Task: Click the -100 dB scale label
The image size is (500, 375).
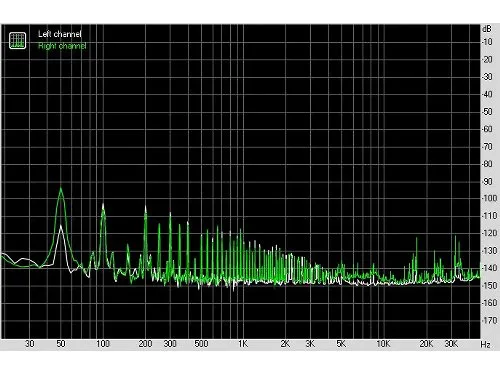Action: click(x=490, y=198)
